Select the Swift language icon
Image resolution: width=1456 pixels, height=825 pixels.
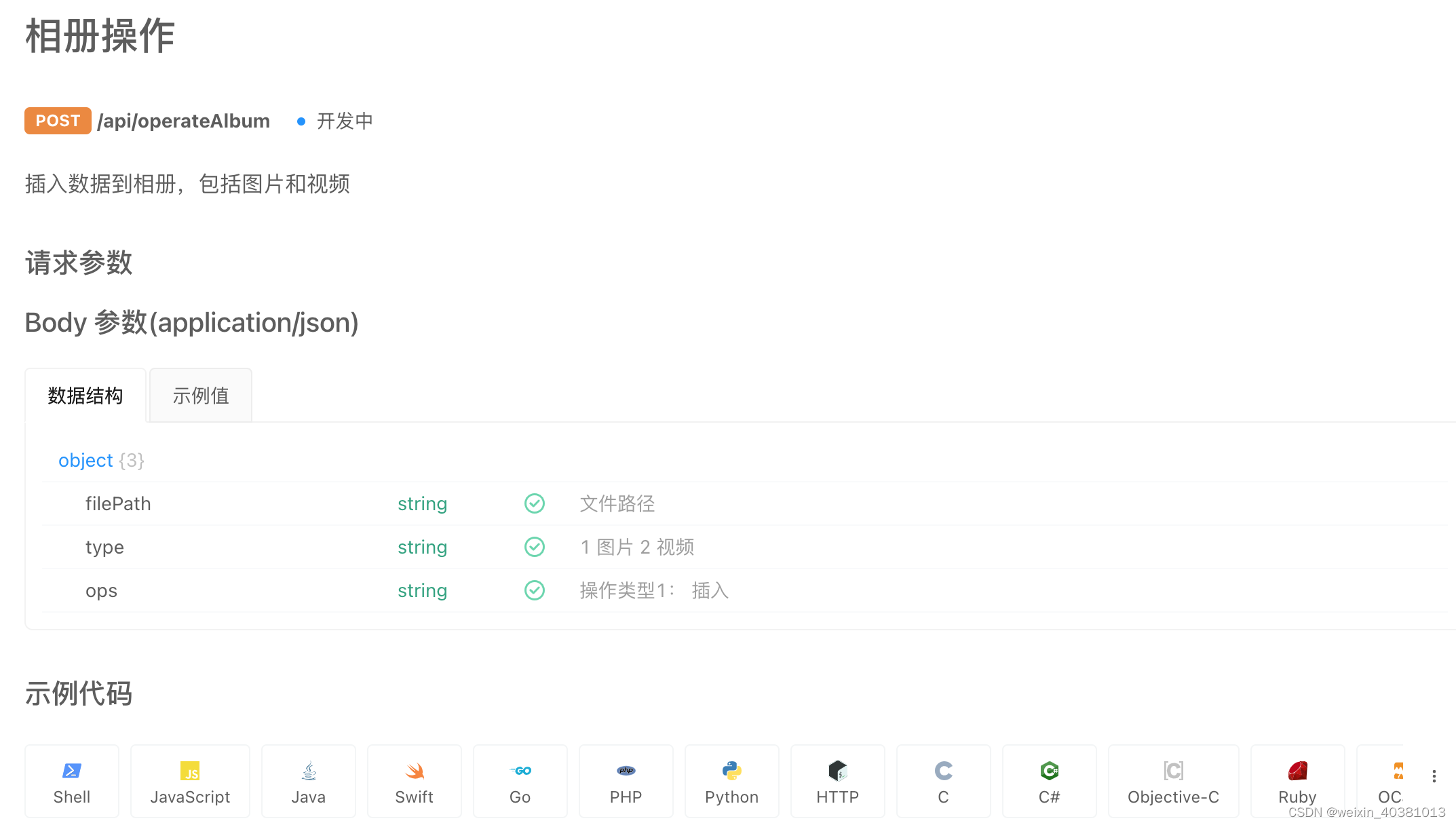[414, 781]
